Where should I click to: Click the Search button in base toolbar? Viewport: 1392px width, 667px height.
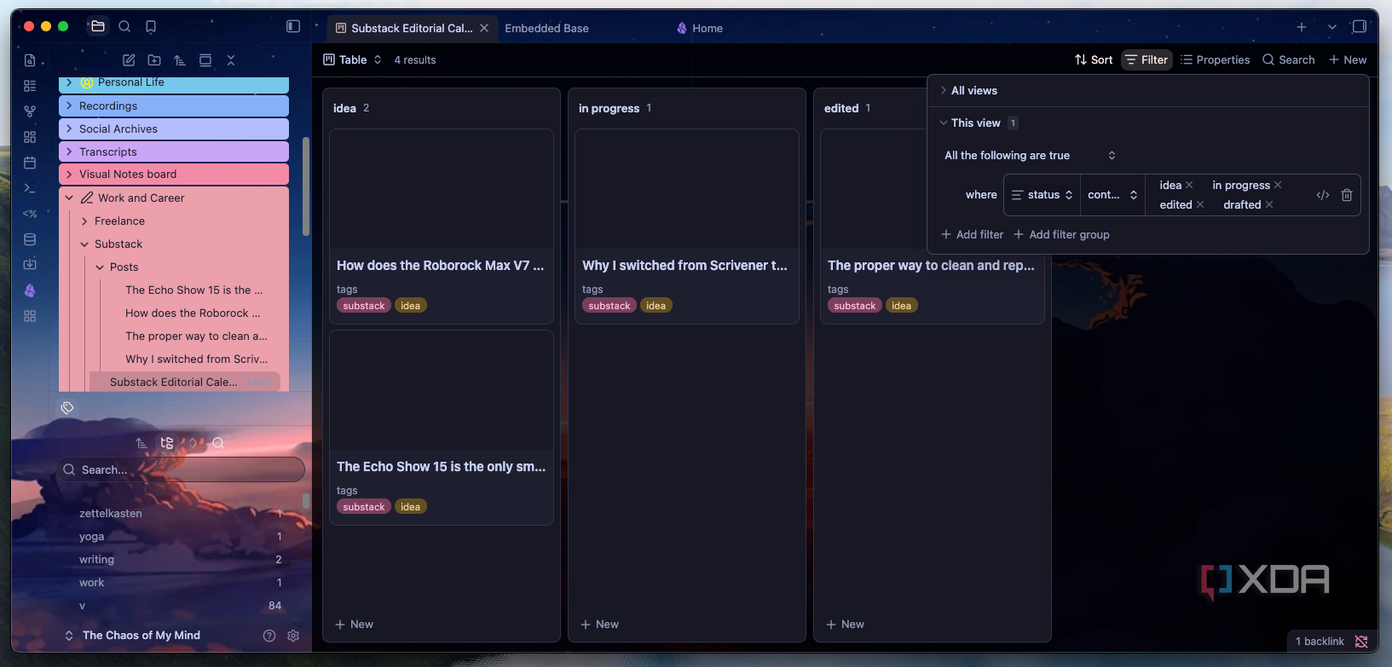pyautogui.click(x=1288, y=60)
